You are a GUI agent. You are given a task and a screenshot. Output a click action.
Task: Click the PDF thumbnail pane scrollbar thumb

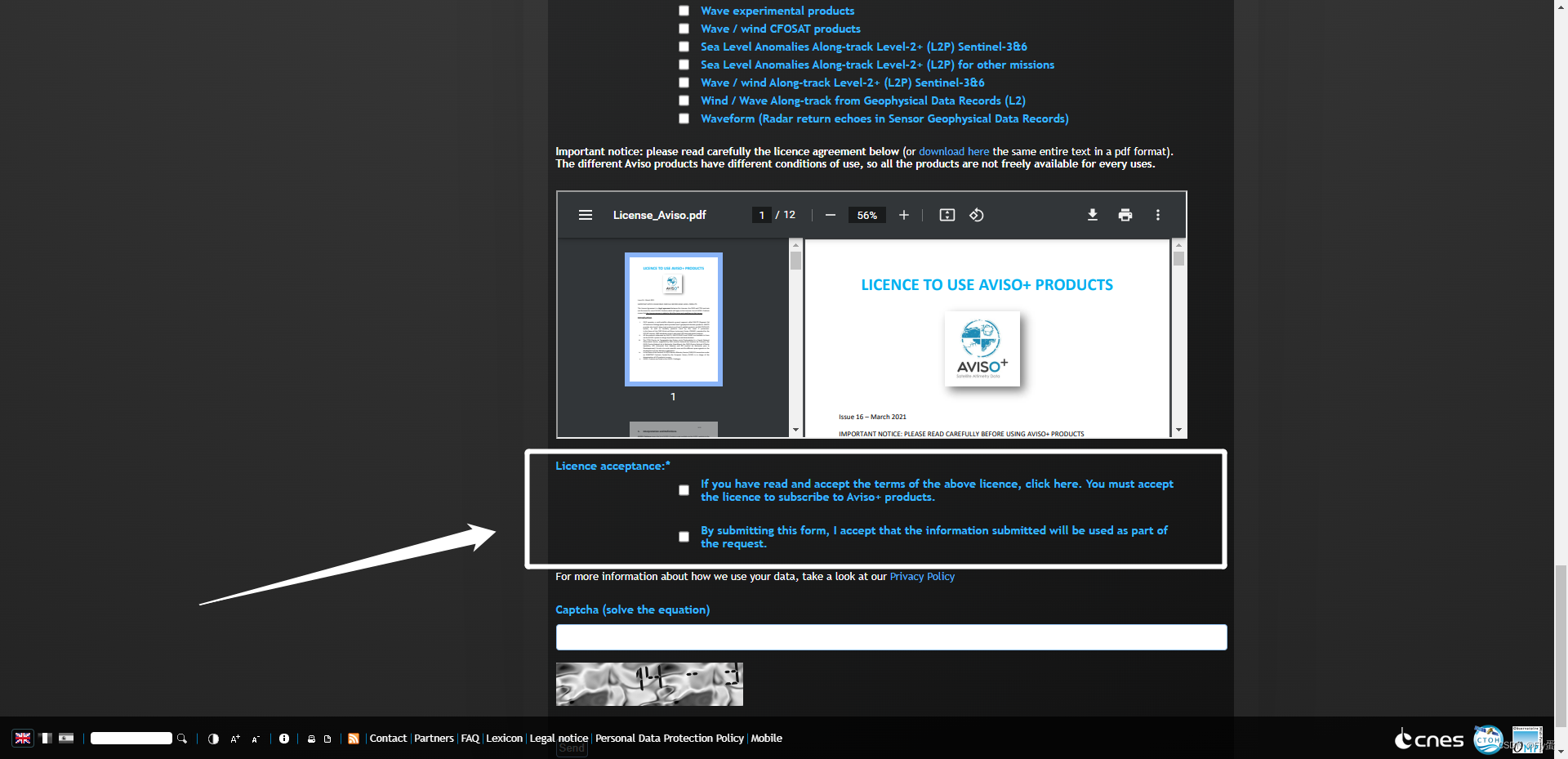point(795,260)
